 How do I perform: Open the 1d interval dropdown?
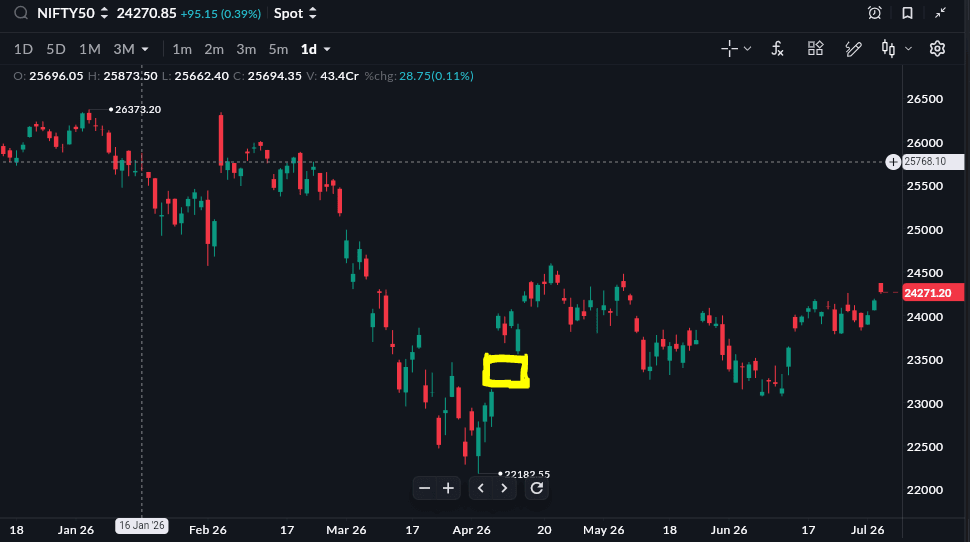[x=315, y=49]
